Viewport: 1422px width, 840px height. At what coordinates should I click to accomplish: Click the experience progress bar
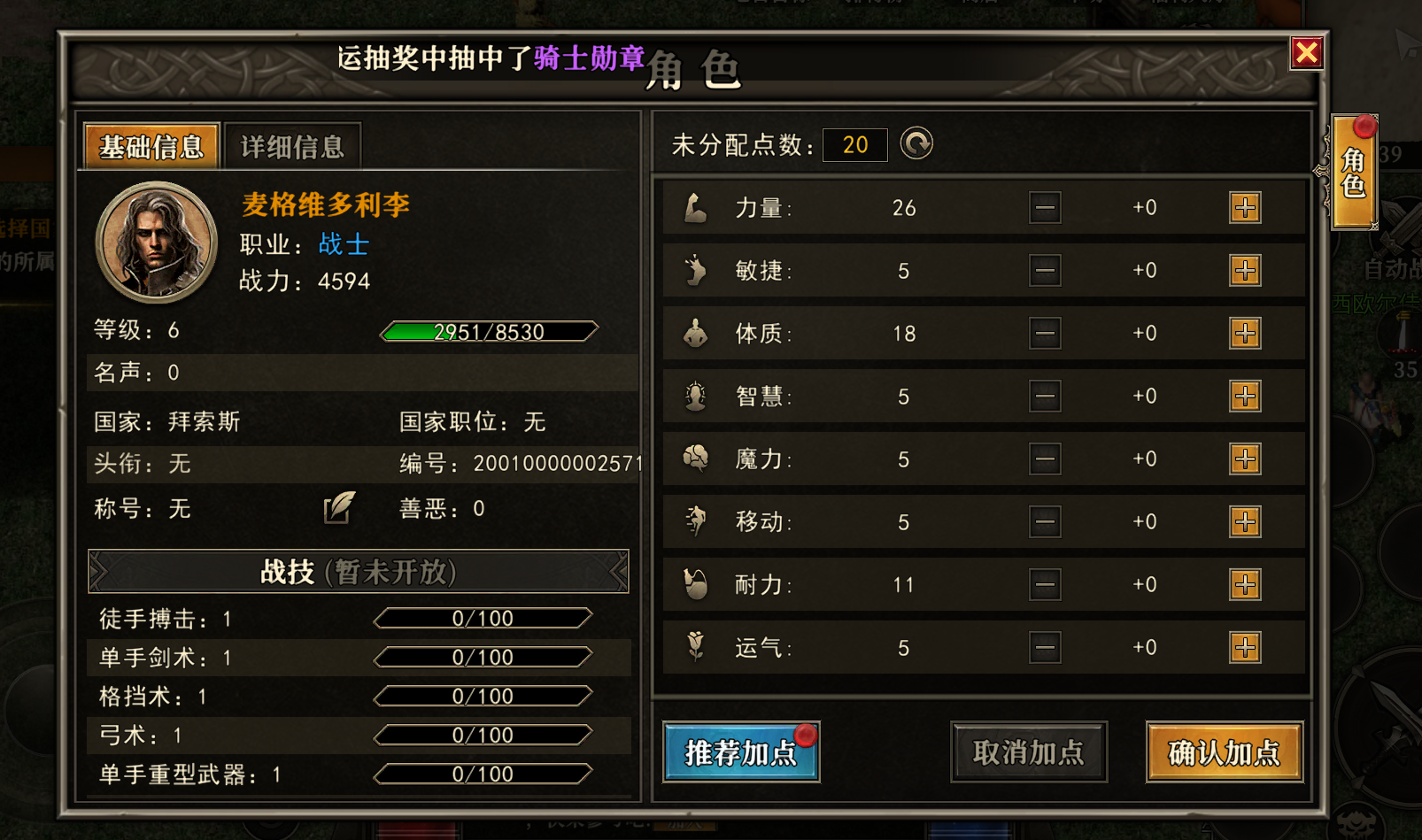pos(489,332)
